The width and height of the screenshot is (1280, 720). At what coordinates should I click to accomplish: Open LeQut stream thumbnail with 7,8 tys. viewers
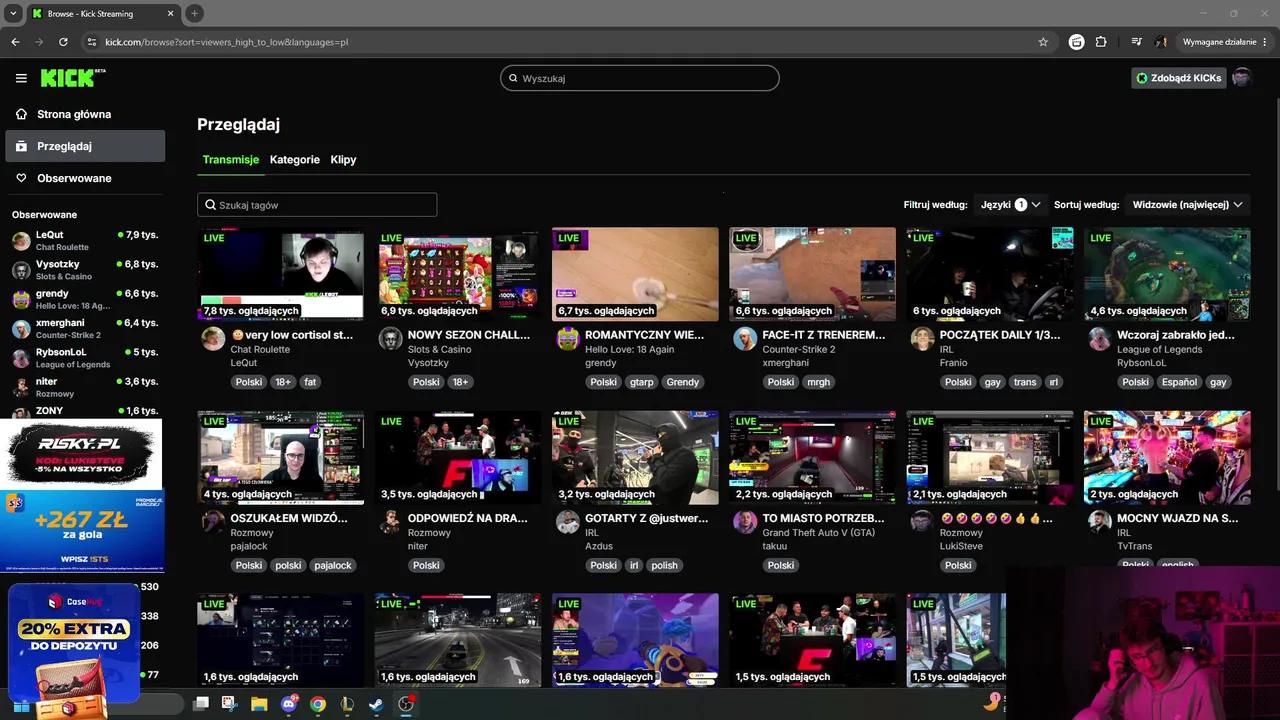tap(281, 274)
